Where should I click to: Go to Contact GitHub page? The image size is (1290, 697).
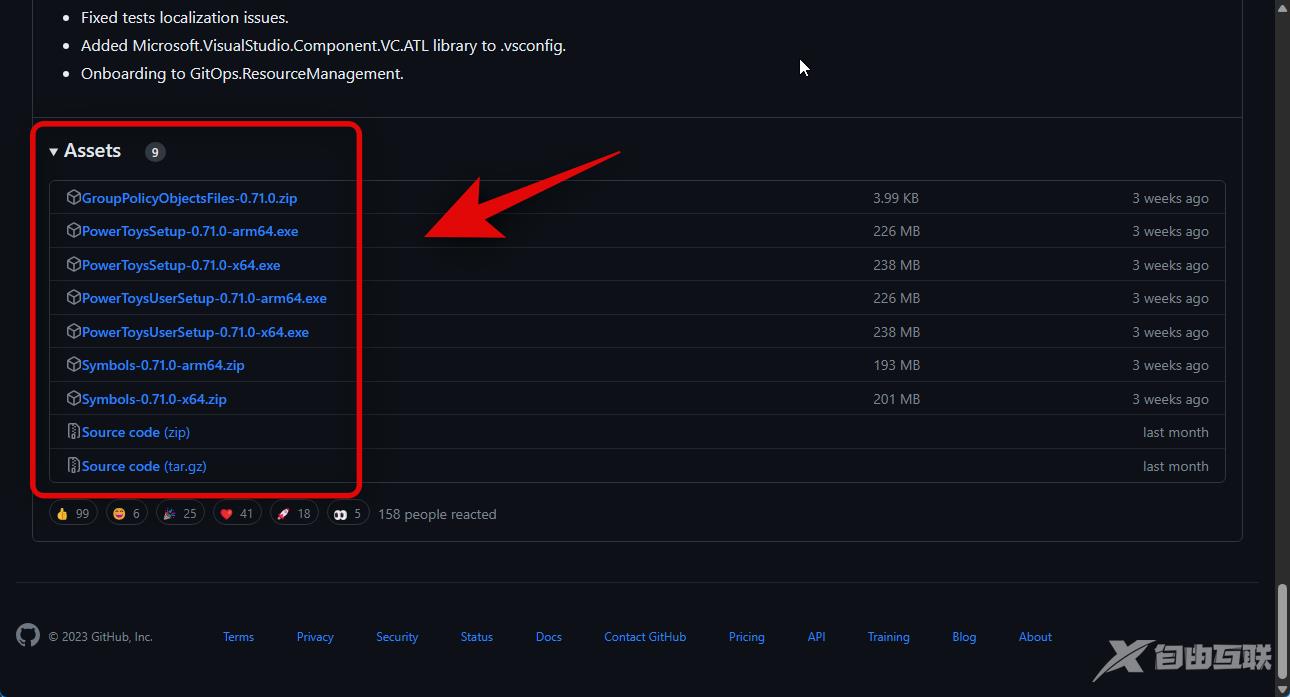coord(645,637)
